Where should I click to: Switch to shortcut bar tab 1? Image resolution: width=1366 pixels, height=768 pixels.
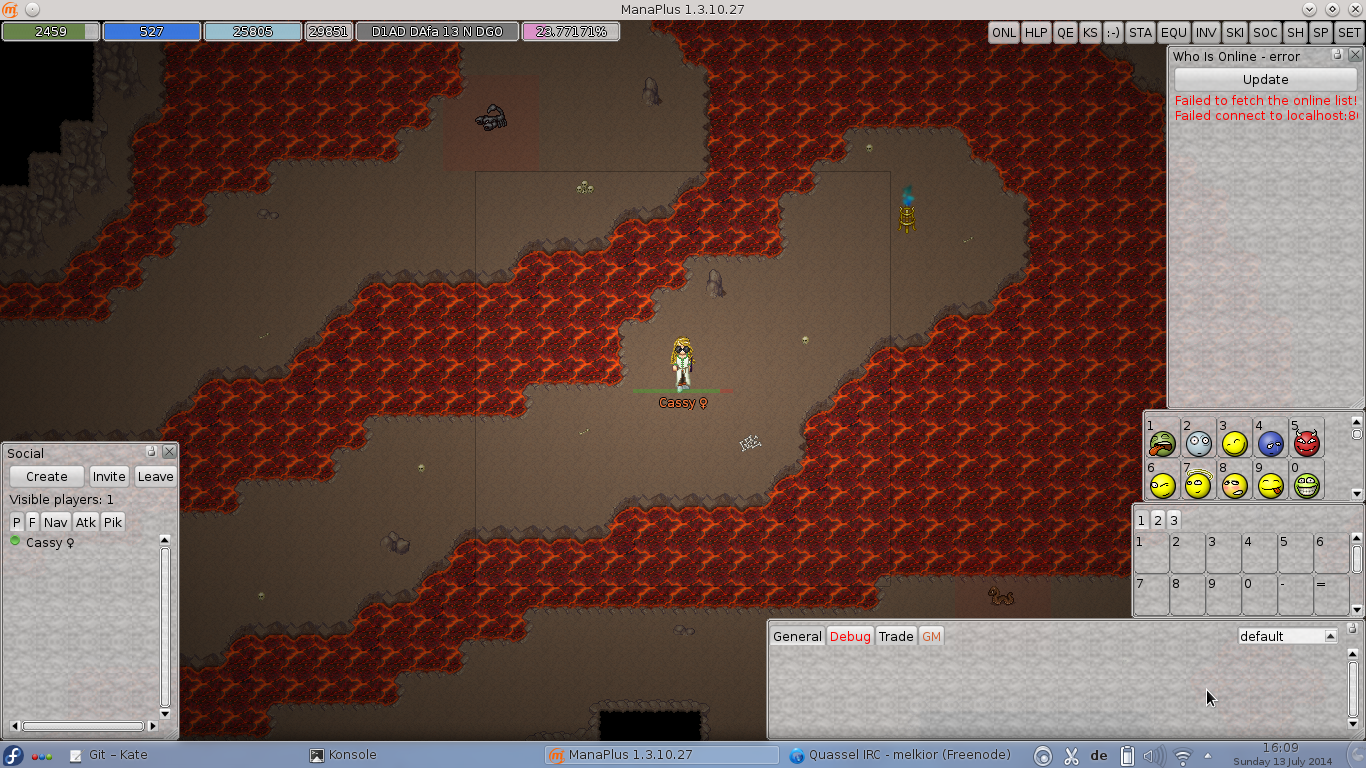(x=1141, y=520)
